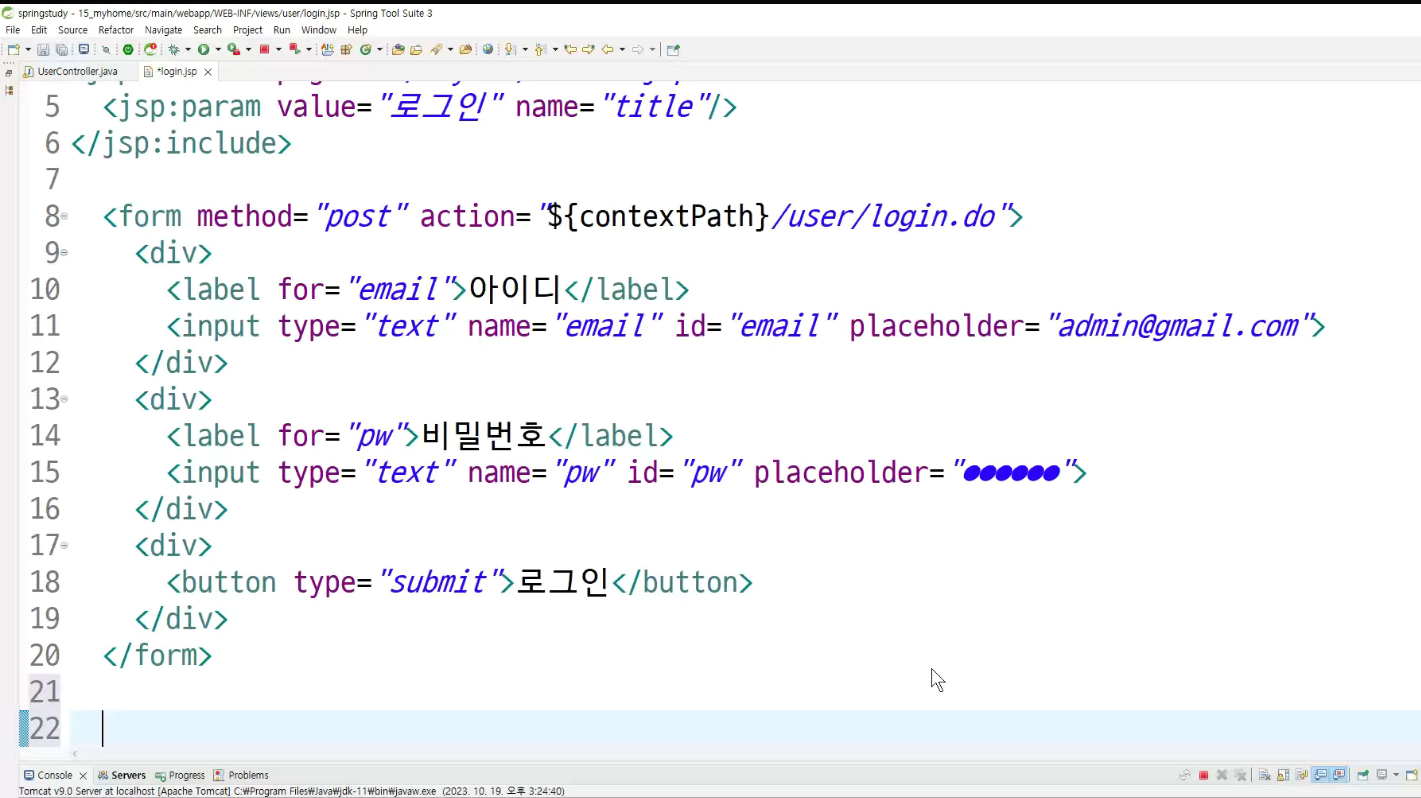Screen dimensions: 1421x798
Task: Open the Refactor menu
Action: [116, 30]
